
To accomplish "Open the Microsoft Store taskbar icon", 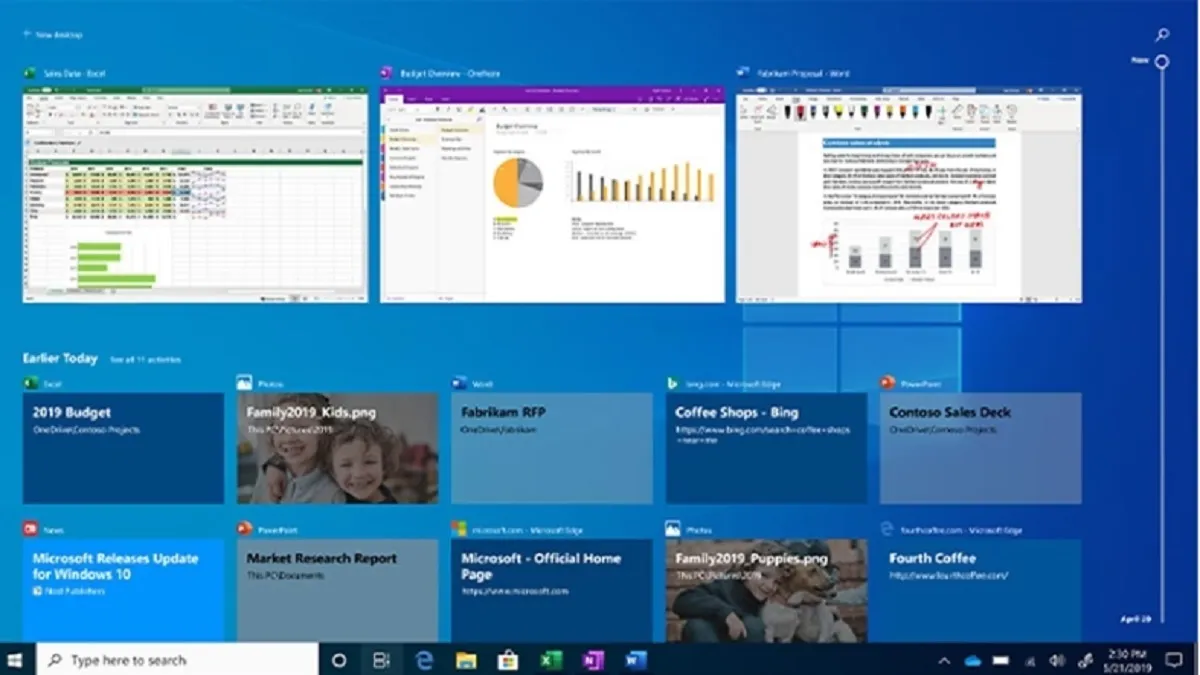I will (x=508, y=660).
